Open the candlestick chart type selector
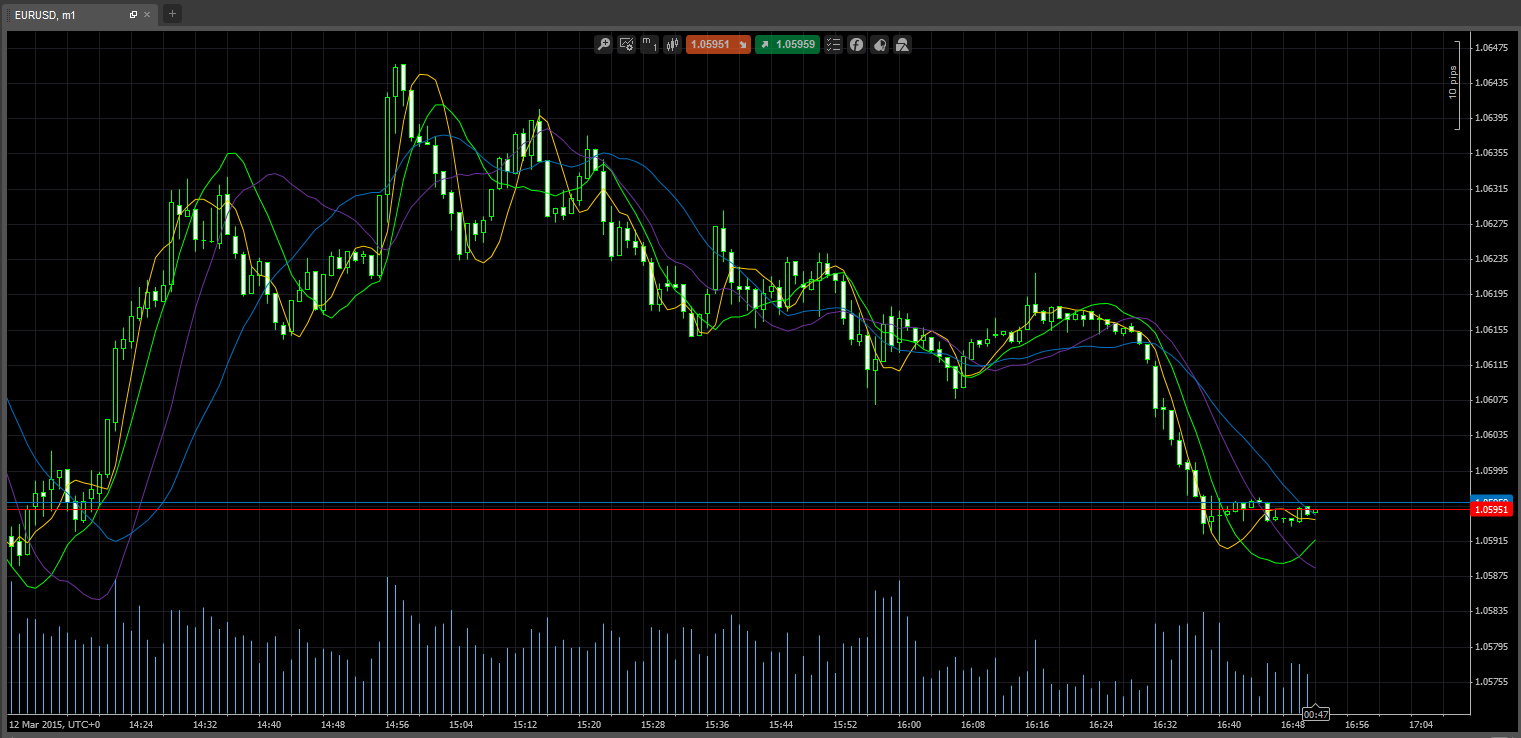Viewport: 1521px width, 738px height. [672, 44]
